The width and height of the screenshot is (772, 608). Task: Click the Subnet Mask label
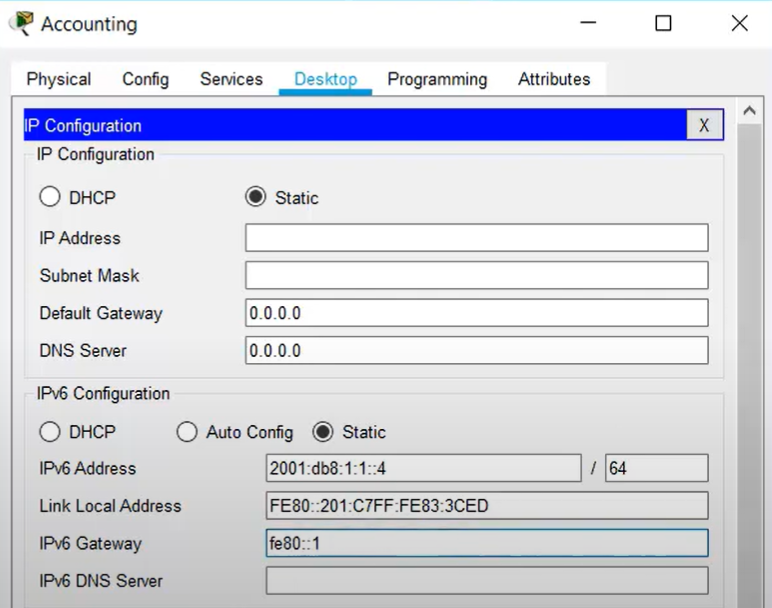89,275
